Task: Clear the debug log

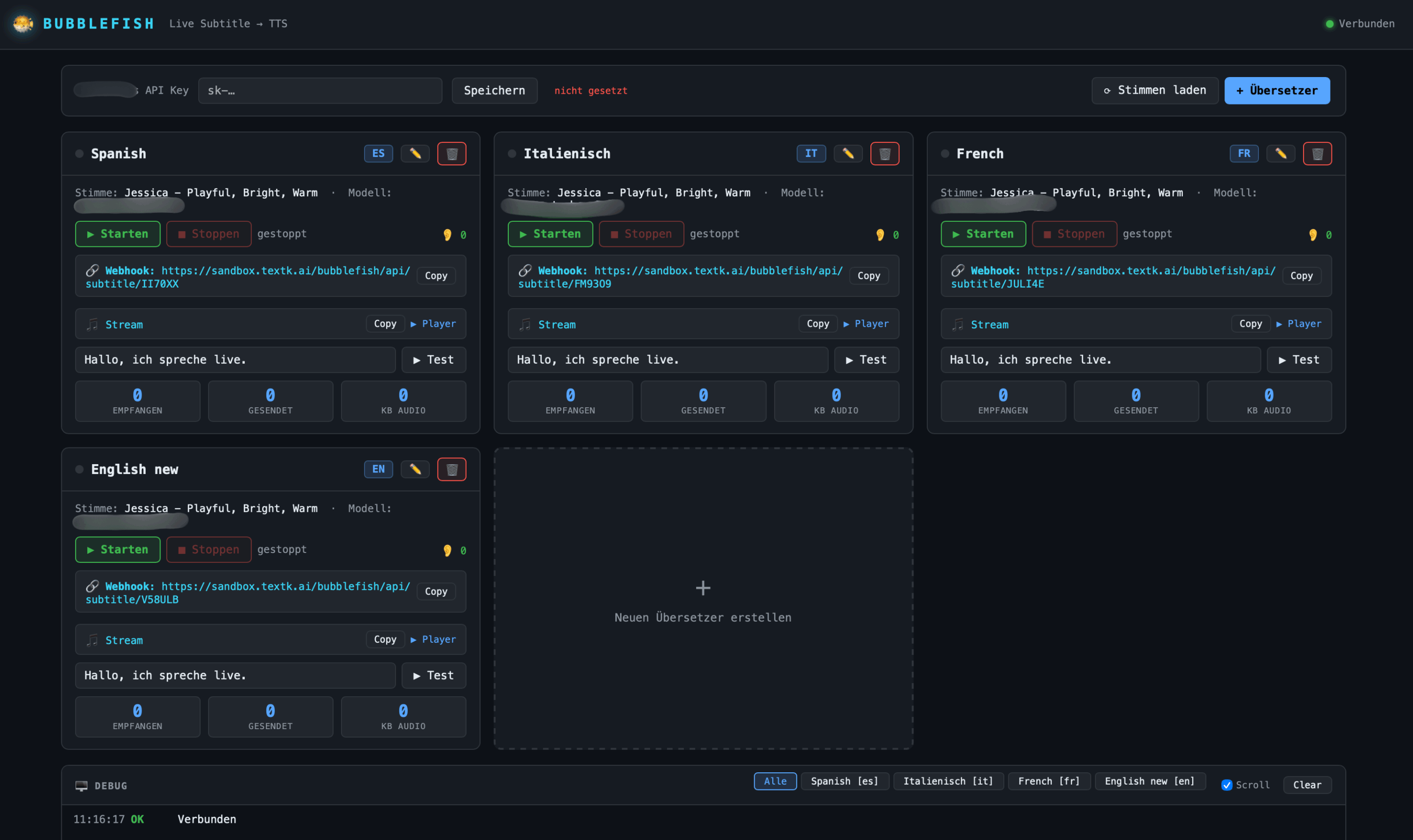Action: [x=1307, y=785]
